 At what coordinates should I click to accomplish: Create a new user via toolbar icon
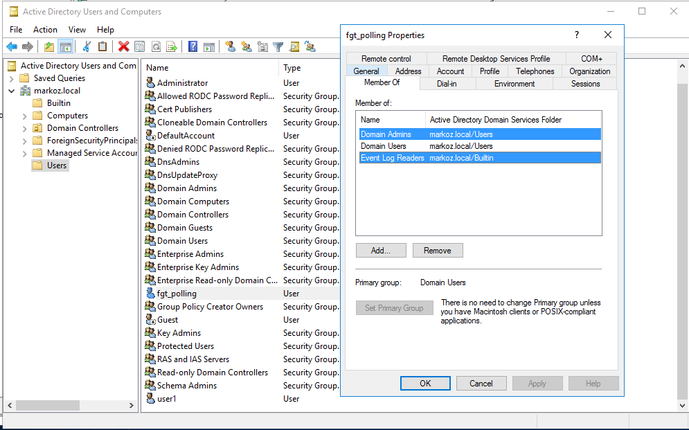[230, 47]
